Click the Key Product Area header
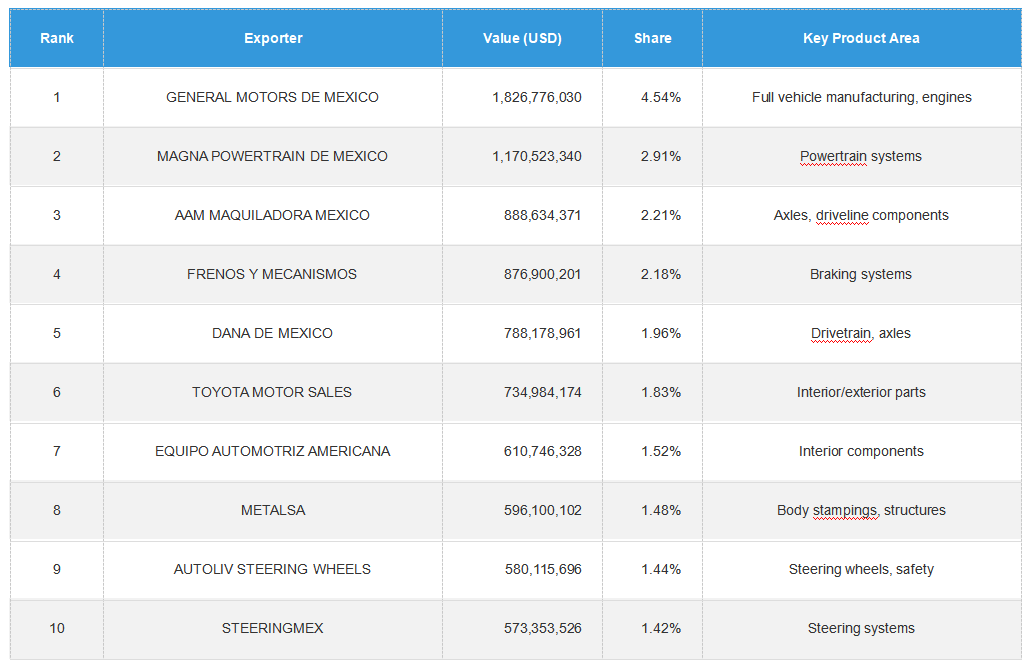 click(861, 38)
